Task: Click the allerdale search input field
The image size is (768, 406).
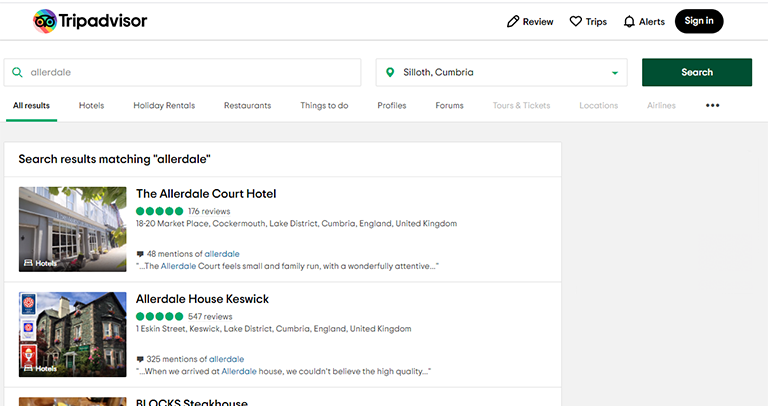Action: tap(182, 72)
